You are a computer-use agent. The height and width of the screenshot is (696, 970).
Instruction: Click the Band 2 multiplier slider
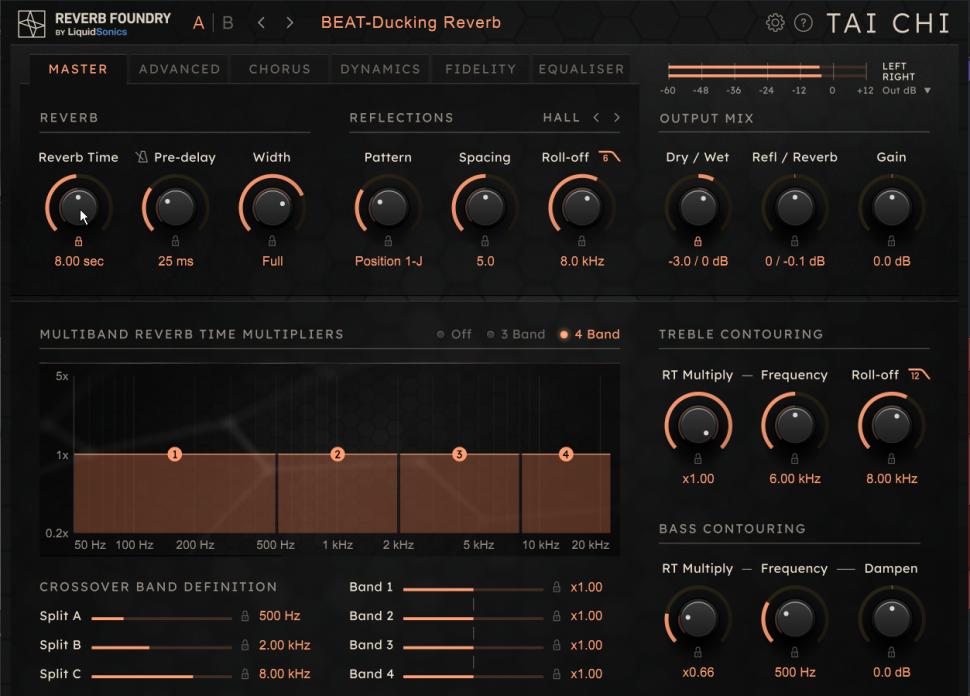[475, 620]
